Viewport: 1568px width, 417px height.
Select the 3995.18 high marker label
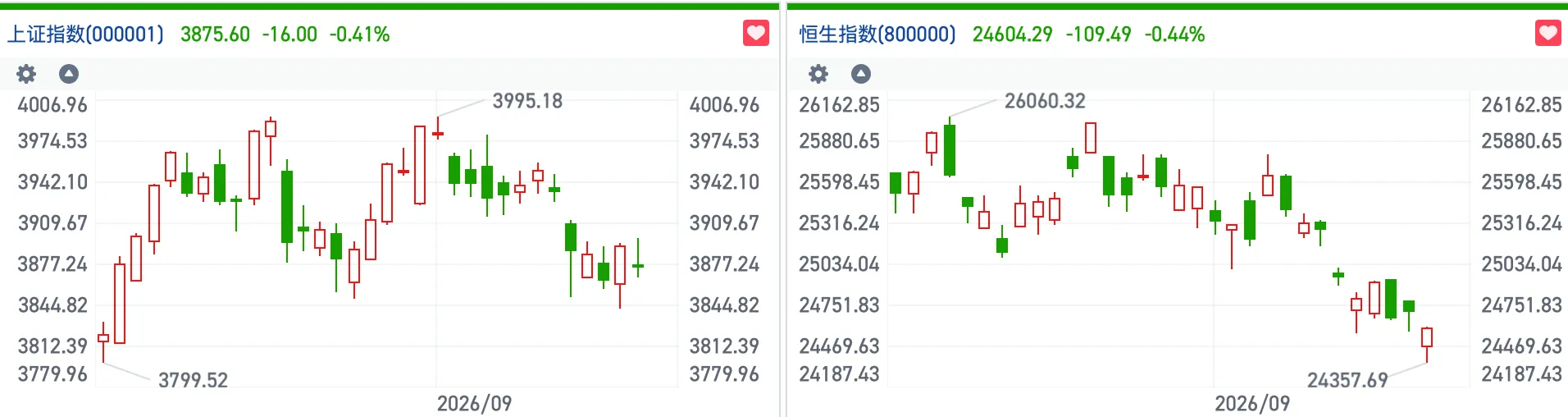[x=527, y=101]
